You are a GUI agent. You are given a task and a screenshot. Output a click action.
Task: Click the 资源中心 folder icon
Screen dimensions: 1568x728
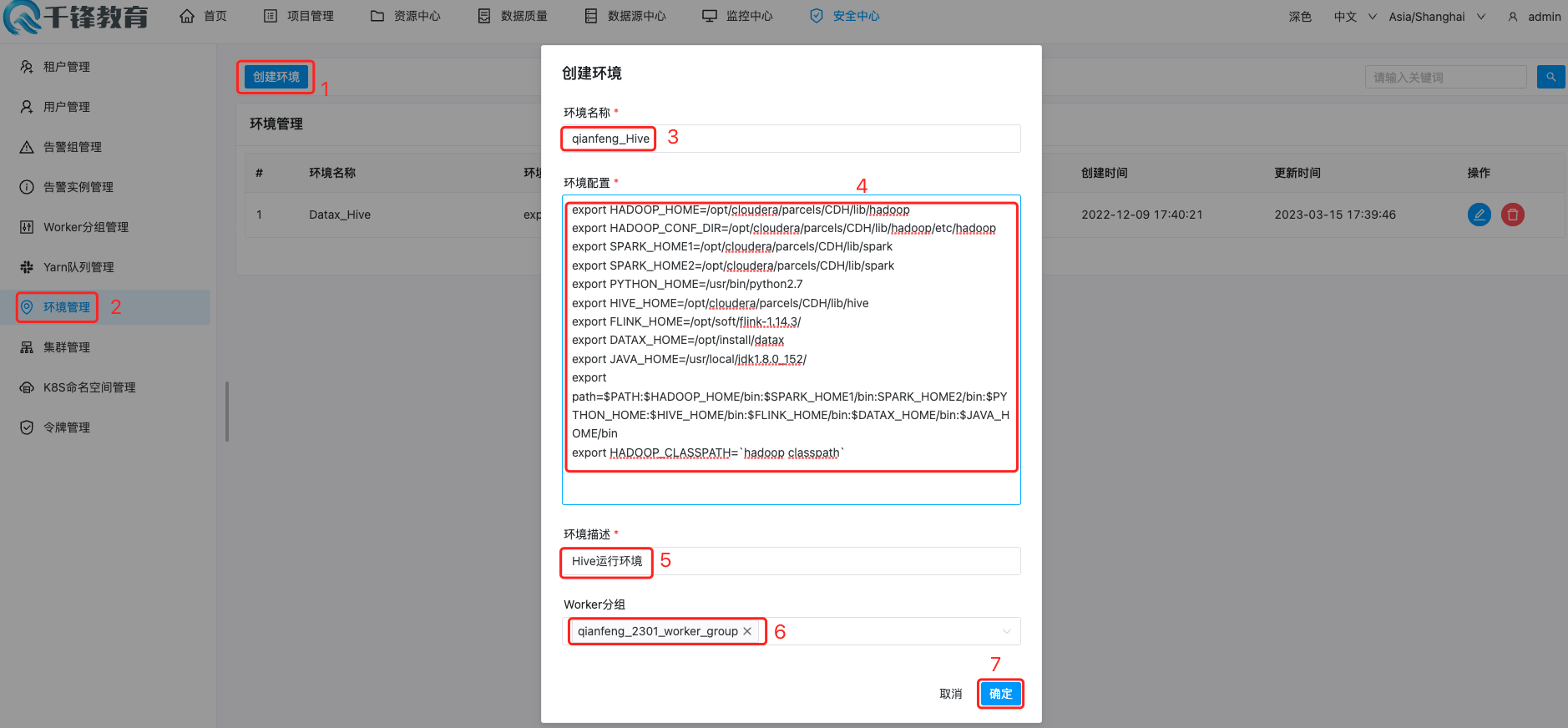(377, 16)
